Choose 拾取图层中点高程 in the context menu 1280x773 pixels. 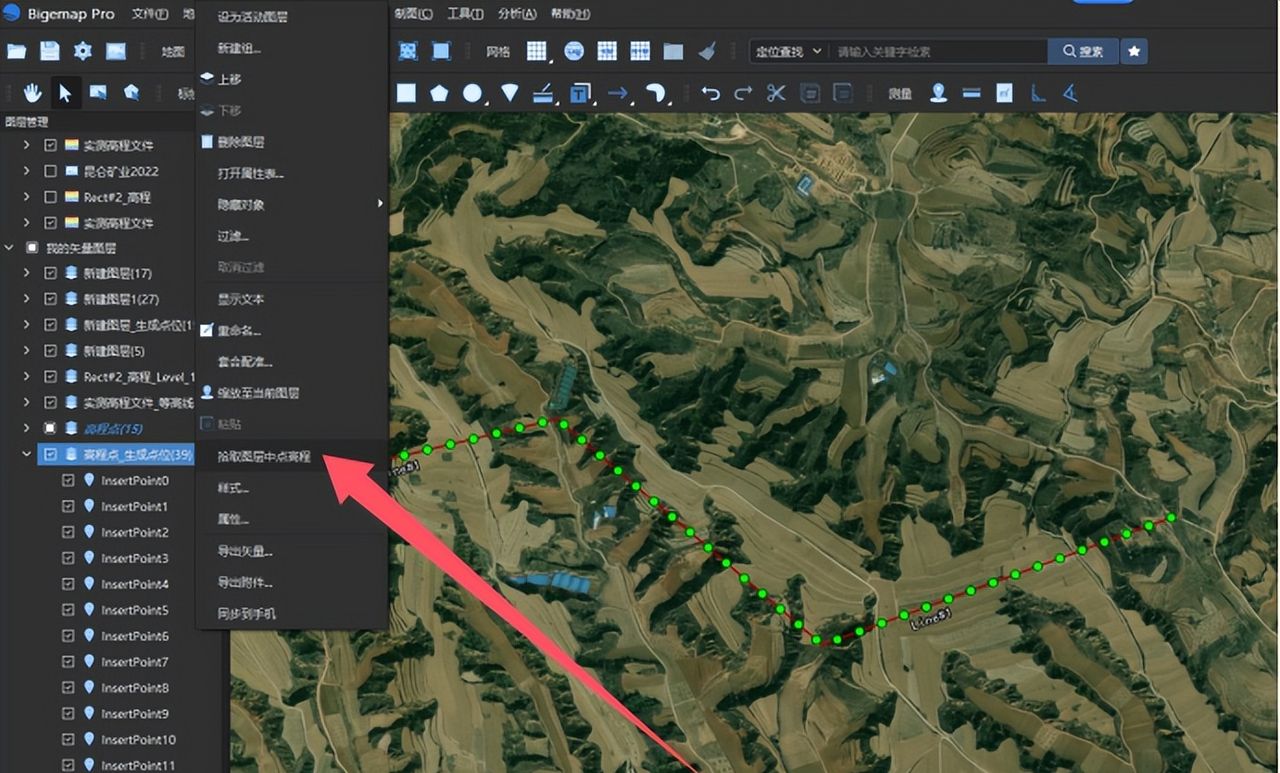[x=291, y=456]
